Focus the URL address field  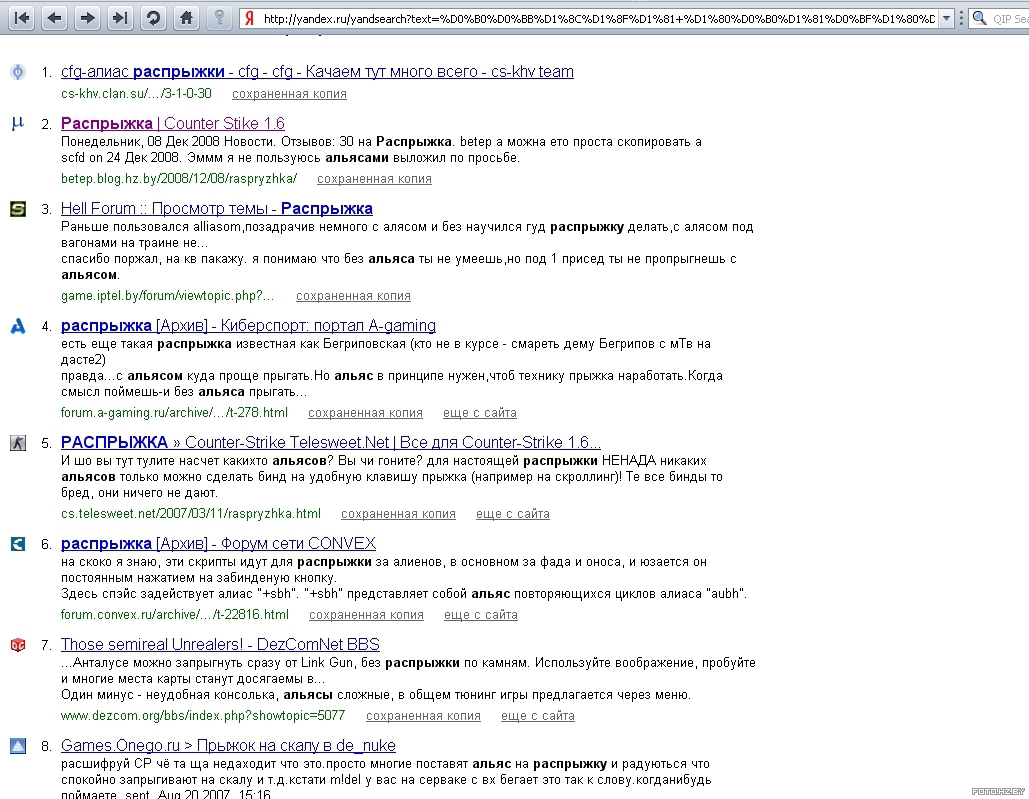pos(598,18)
